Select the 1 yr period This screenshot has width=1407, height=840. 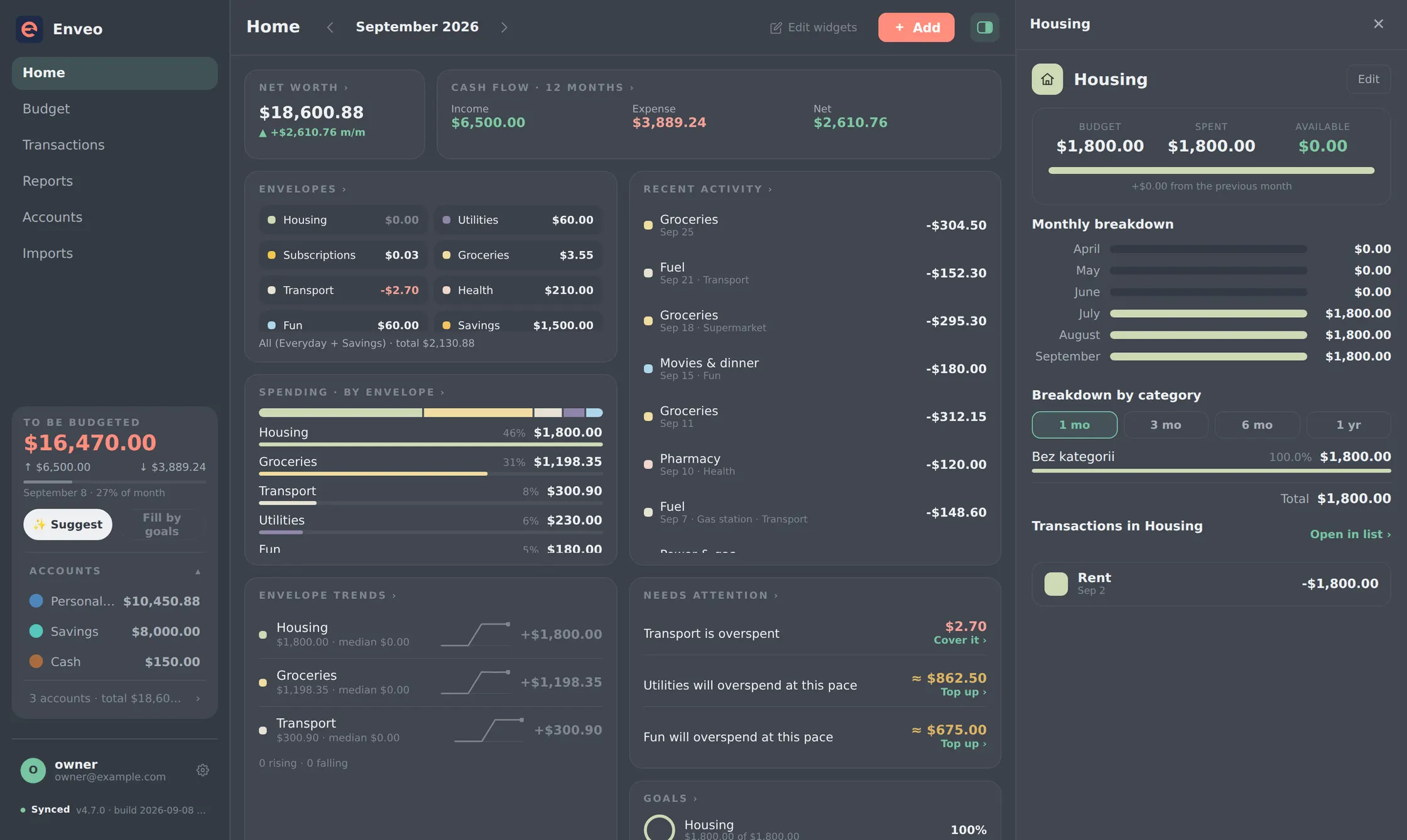coord(1349,425)
